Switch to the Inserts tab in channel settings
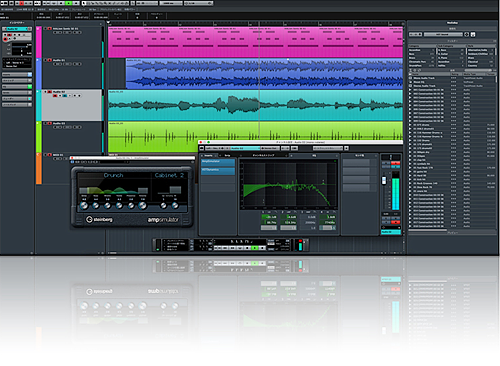 209,156
